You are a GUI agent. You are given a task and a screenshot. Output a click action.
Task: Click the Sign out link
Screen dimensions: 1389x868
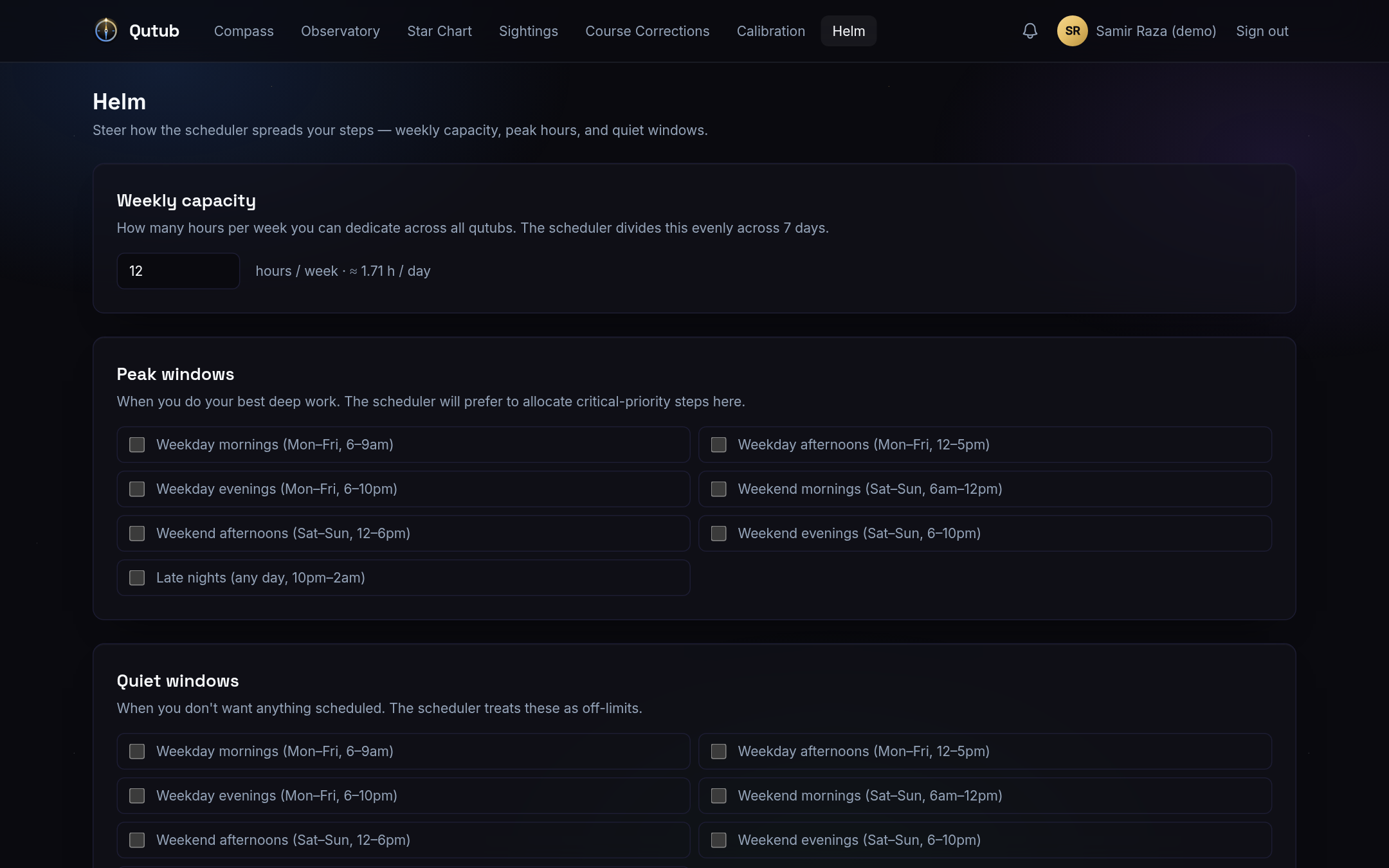1262,31
